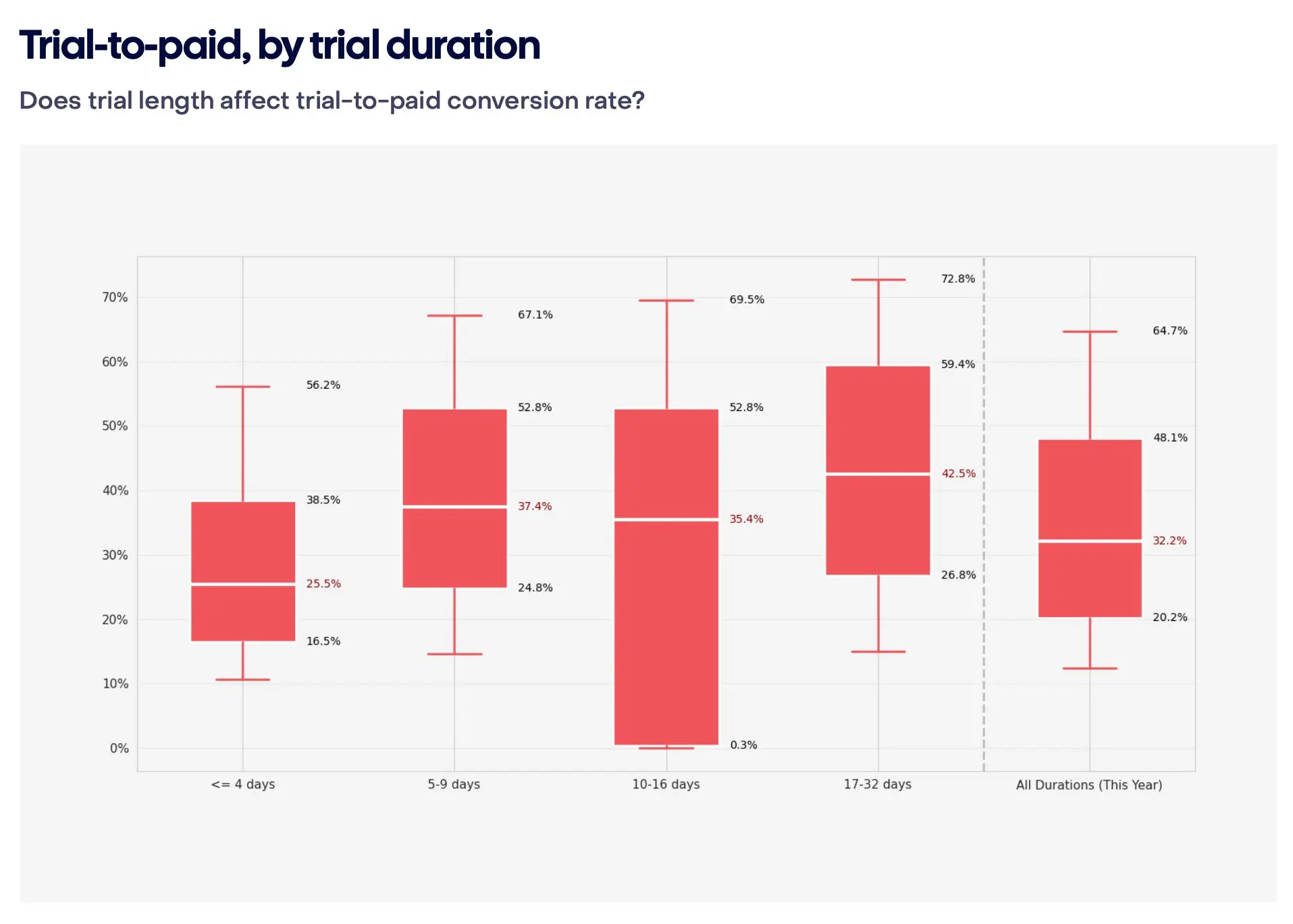
Task: Click the 0% y-axis tick label
Action: pos(119,749)
